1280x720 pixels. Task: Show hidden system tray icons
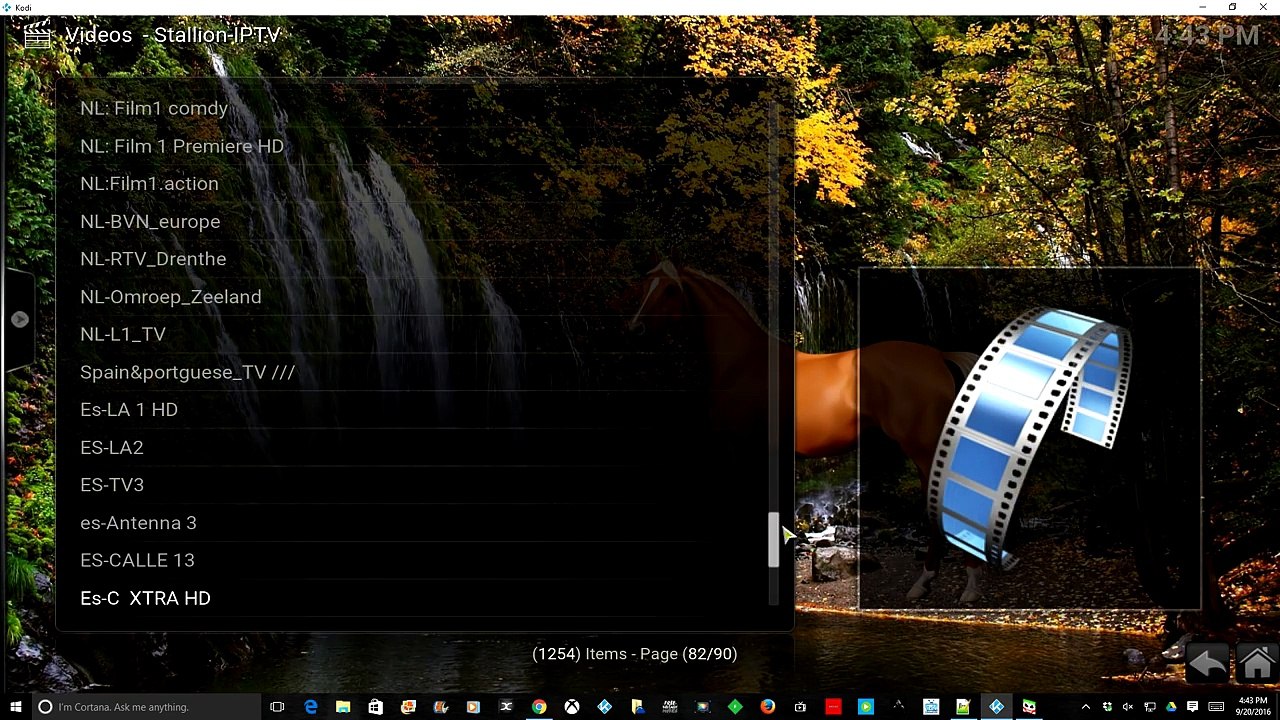coord(1086,707)
